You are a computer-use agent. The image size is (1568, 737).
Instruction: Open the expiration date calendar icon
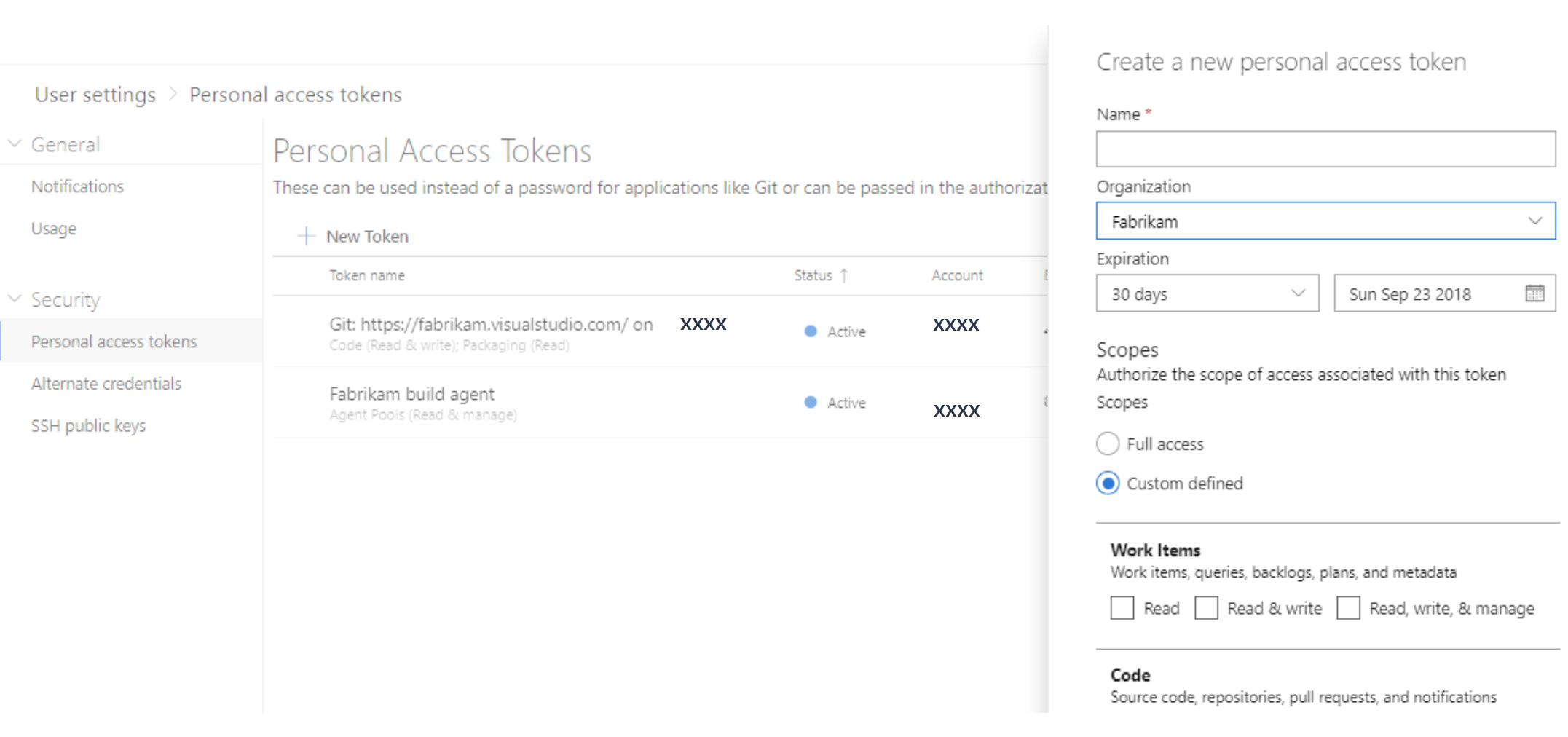pos(1534,293)
